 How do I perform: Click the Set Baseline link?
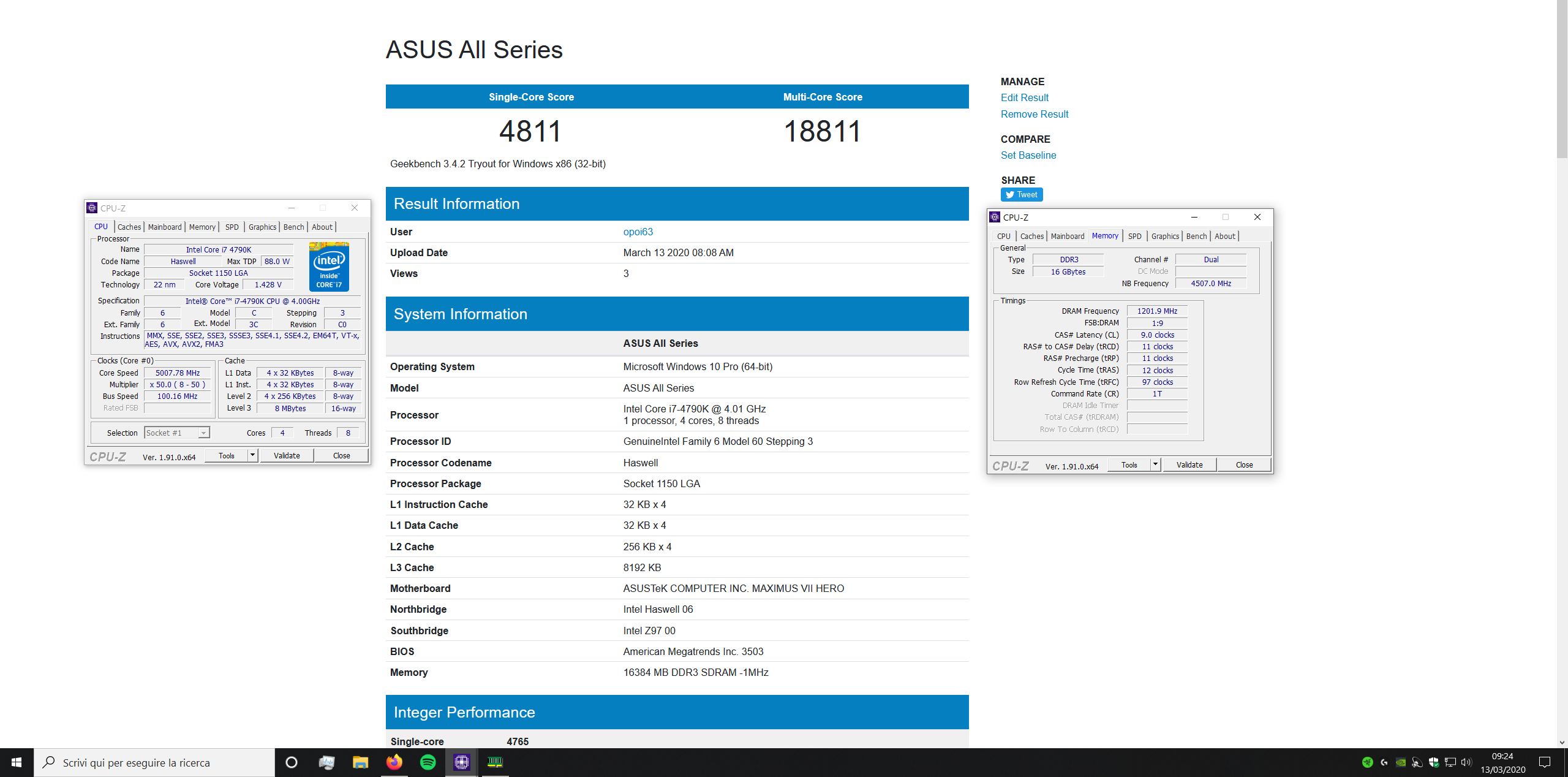tap(1028, 155)
